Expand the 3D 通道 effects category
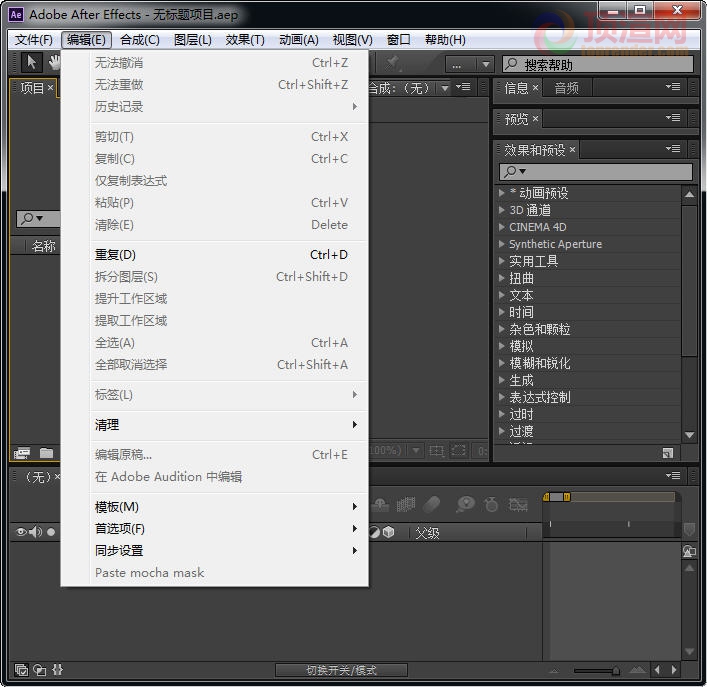 point(501,210)
